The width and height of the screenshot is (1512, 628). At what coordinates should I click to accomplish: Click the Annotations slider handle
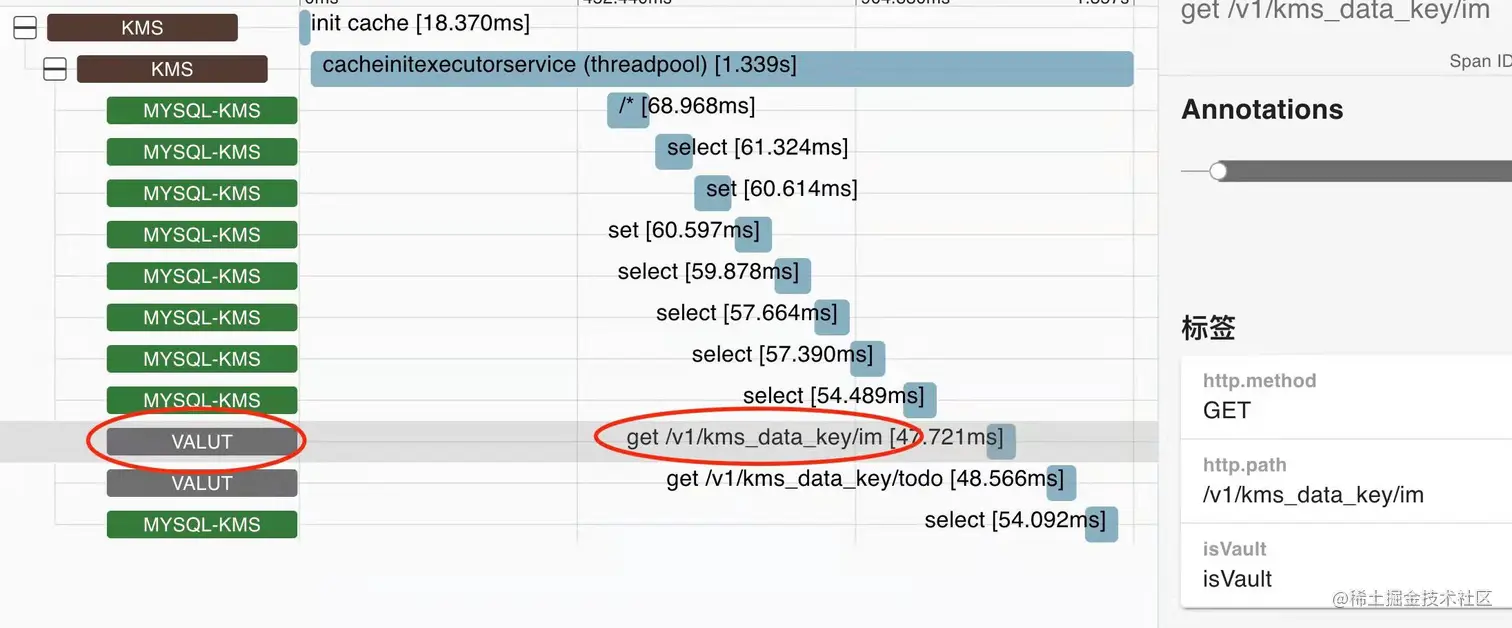pyautogui.click(x=1218, y=172)
